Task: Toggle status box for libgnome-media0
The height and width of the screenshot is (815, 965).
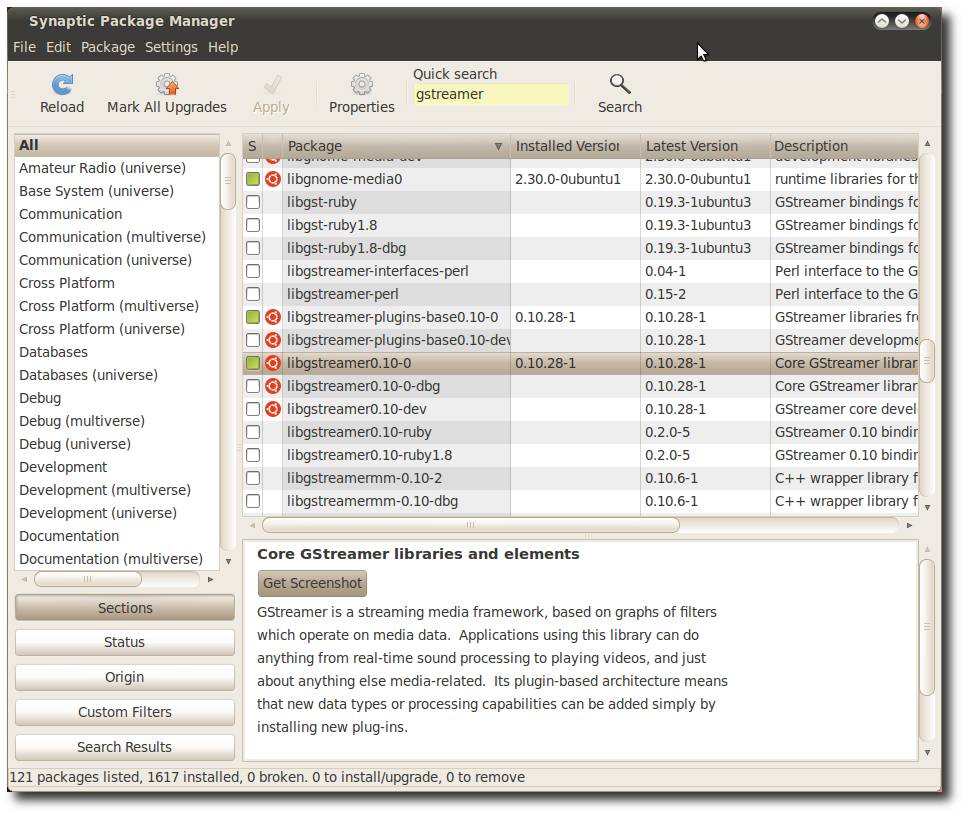Action: [253, 179]
